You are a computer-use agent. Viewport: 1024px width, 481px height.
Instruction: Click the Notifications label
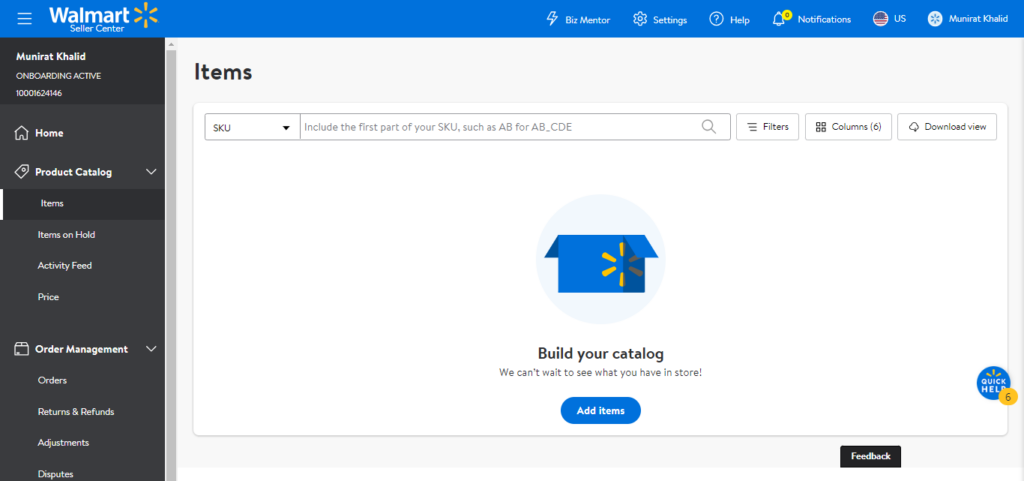[x=824, y=20]
